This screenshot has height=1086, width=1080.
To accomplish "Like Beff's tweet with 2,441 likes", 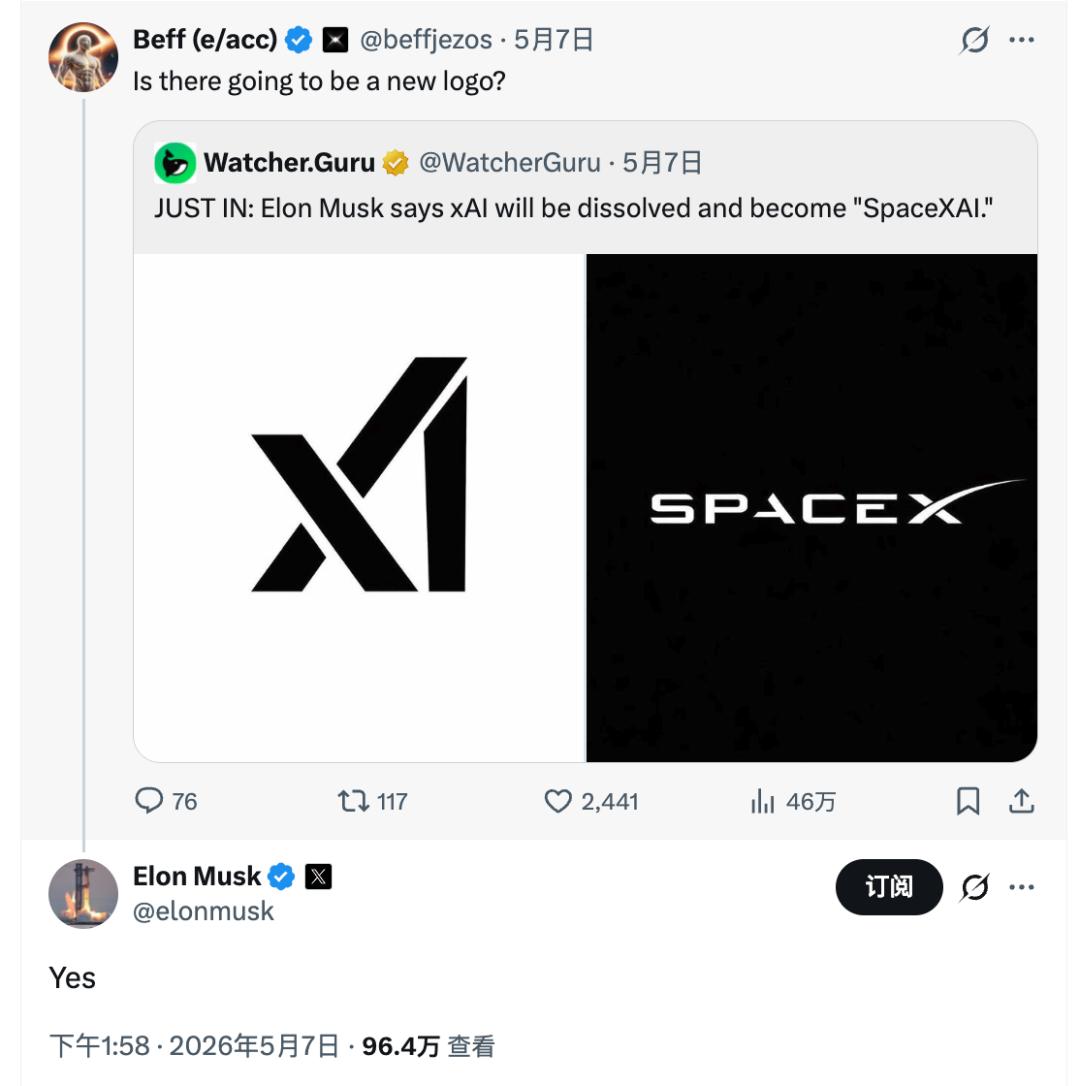I will pyautogui.click(x=558, y=801).
